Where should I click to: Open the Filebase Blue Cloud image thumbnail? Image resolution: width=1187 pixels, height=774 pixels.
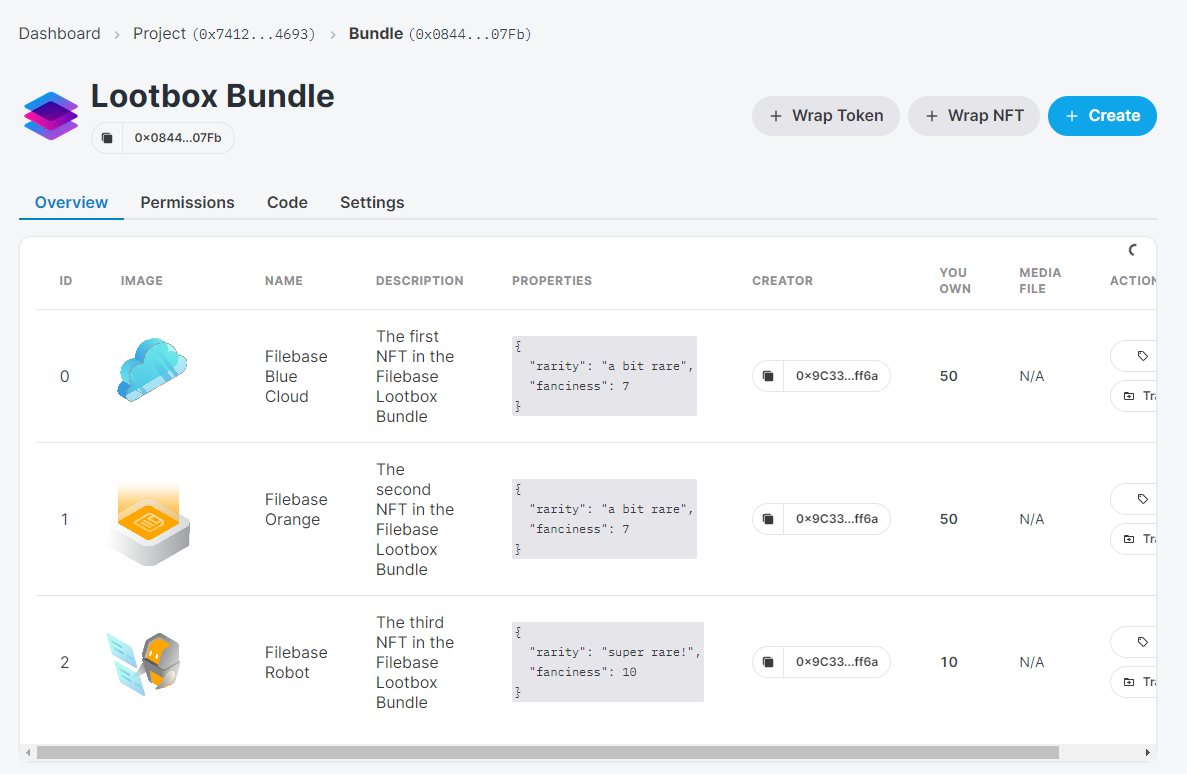152,370
